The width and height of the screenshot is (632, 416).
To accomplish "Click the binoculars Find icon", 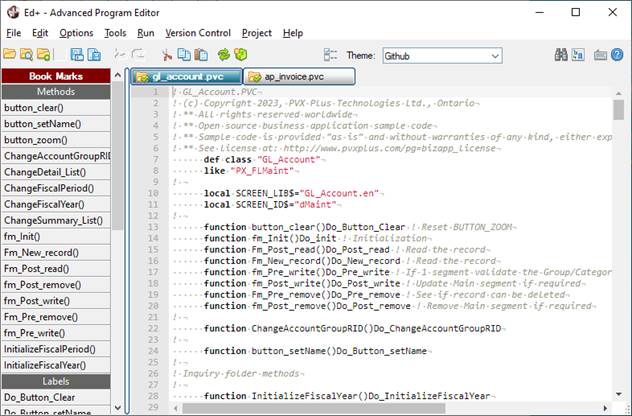I will [562, 55].
